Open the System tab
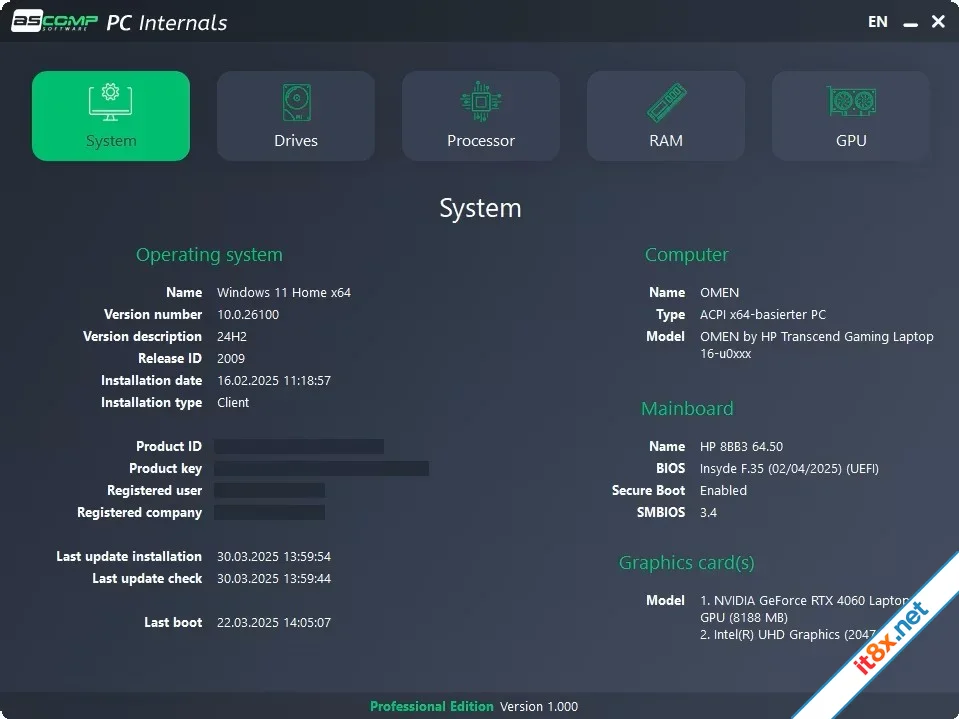Viewport: 959px width, 719px height. pos(111,116)
